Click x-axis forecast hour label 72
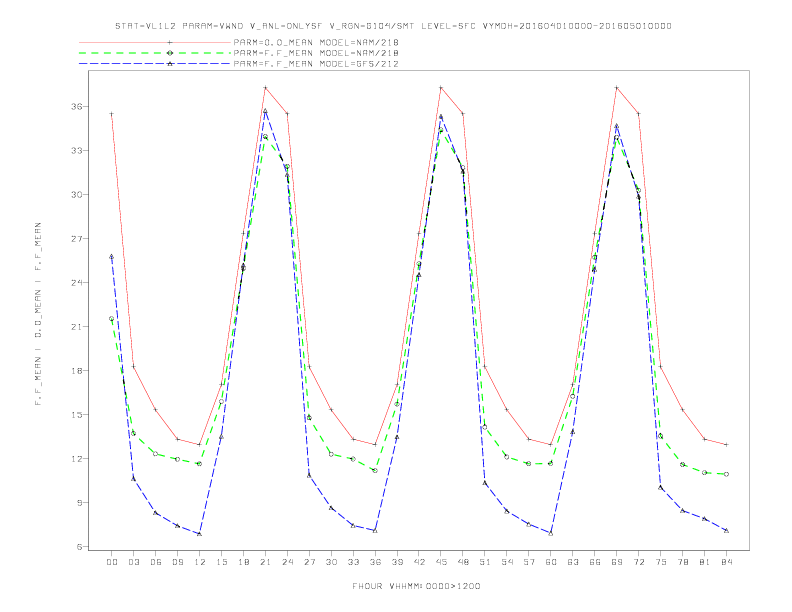Image resolution: width=792 pixels, height=612 pixels. pos(638,562)
